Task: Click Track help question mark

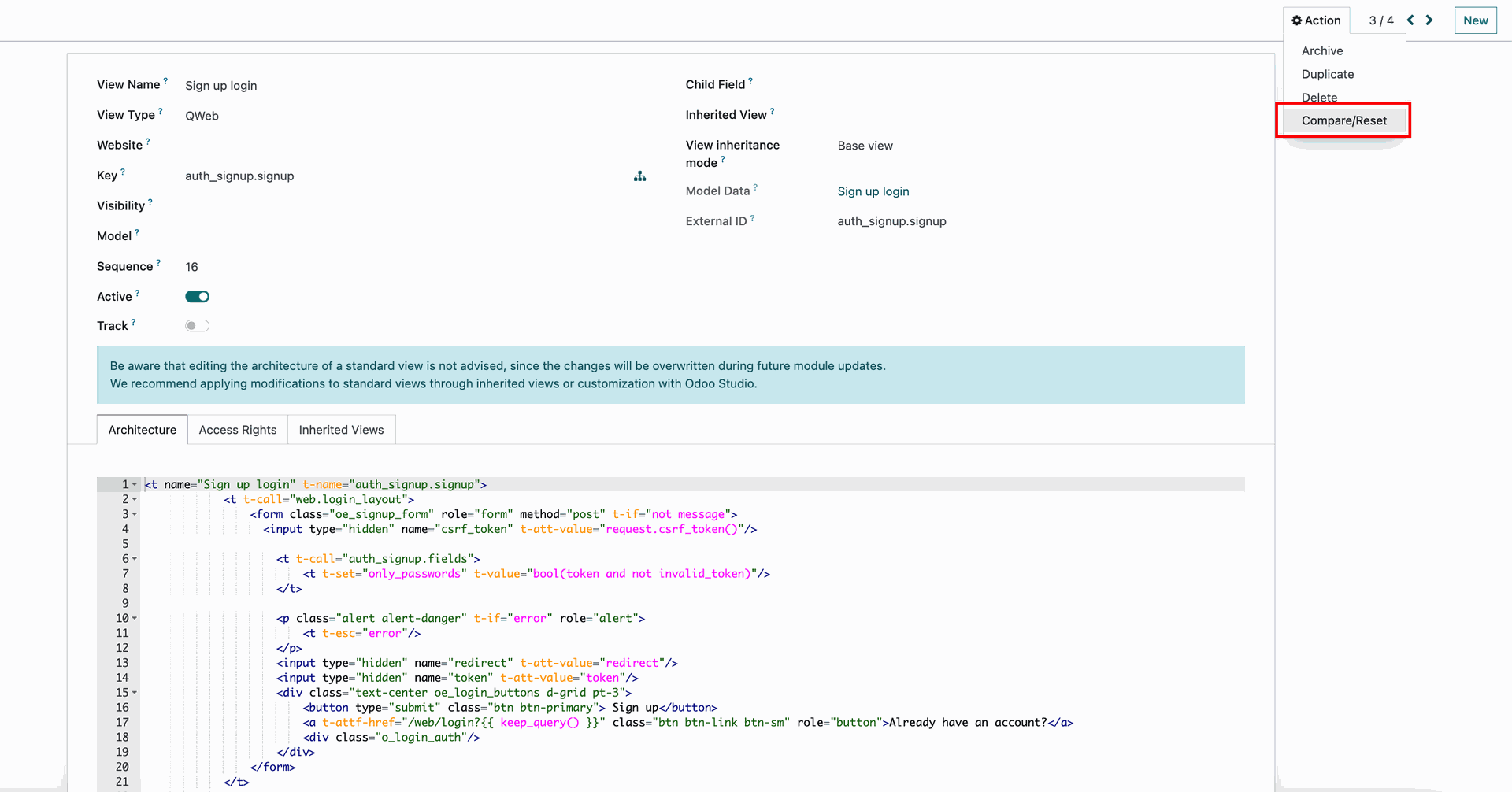Action: tap(133, 322)
